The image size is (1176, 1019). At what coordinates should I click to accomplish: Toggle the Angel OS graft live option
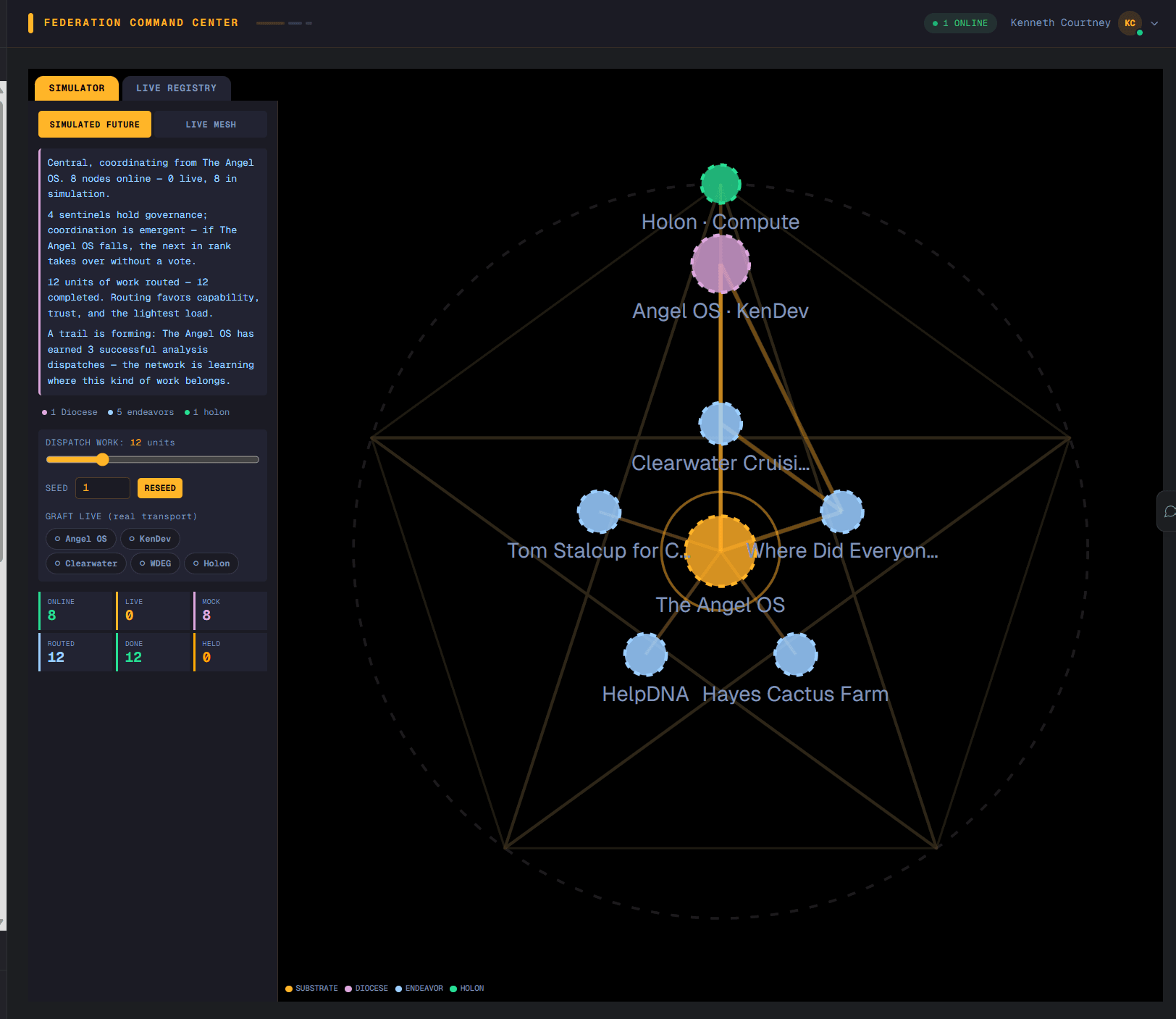tap(80, 539)
